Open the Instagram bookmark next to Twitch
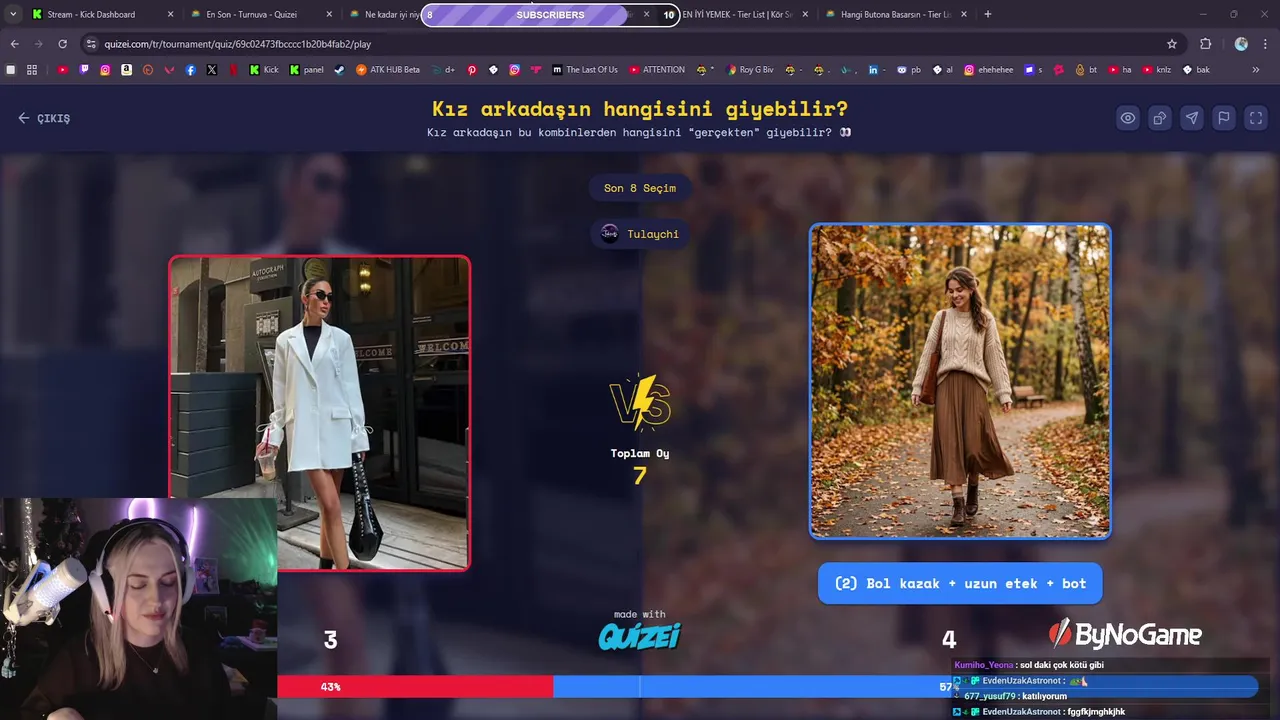 pyautogui.click(x=105, y=70)
